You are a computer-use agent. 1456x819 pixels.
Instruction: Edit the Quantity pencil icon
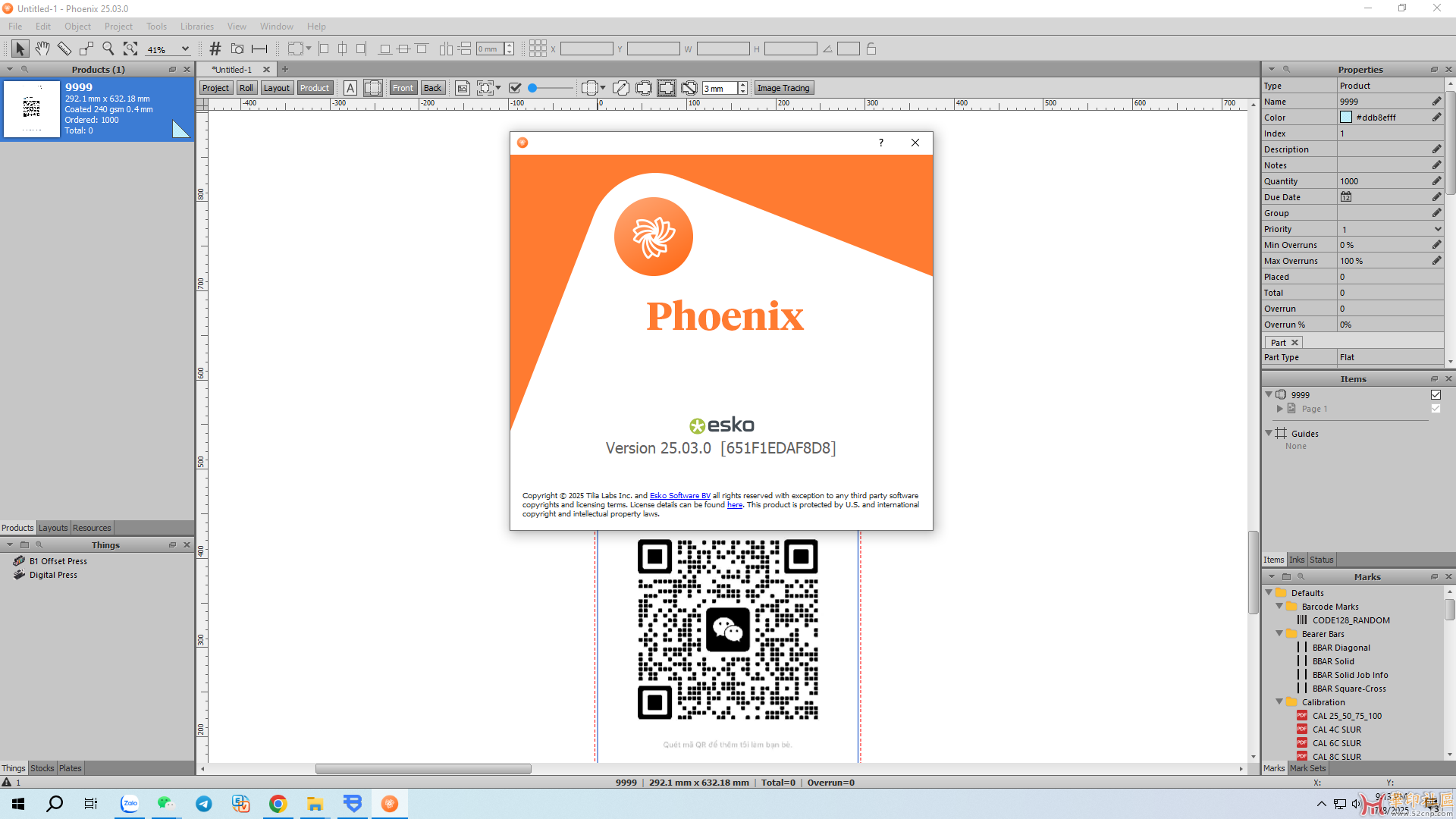pyautogui.click(x=1436, y=181)
